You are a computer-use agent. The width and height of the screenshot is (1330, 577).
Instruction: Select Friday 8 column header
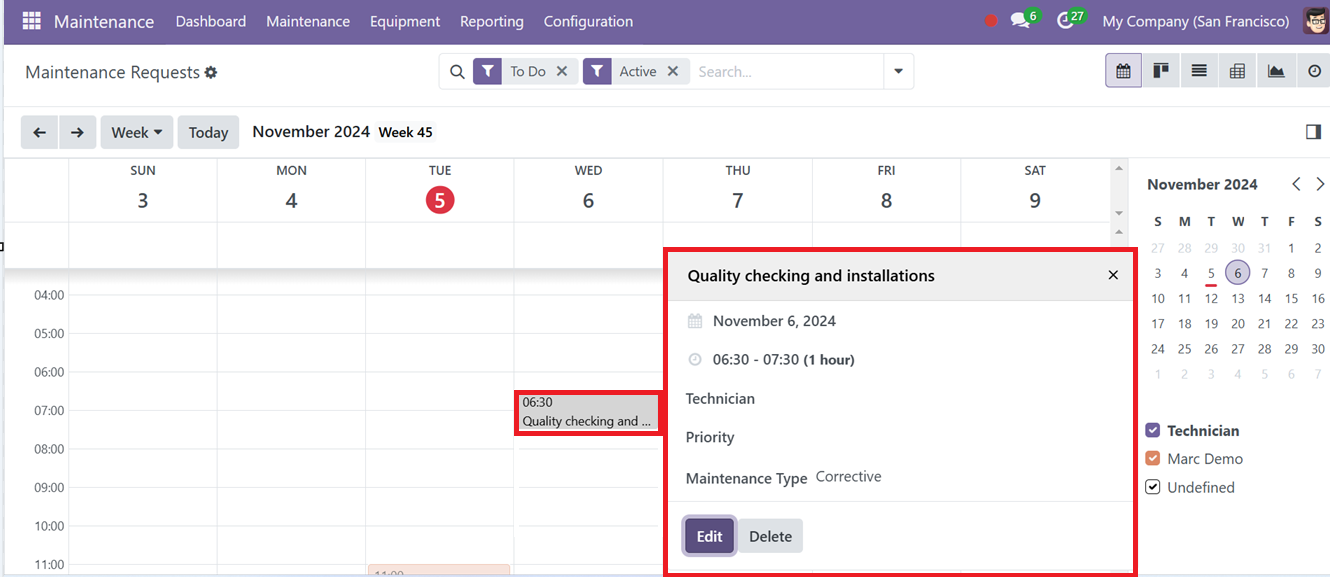887,190
